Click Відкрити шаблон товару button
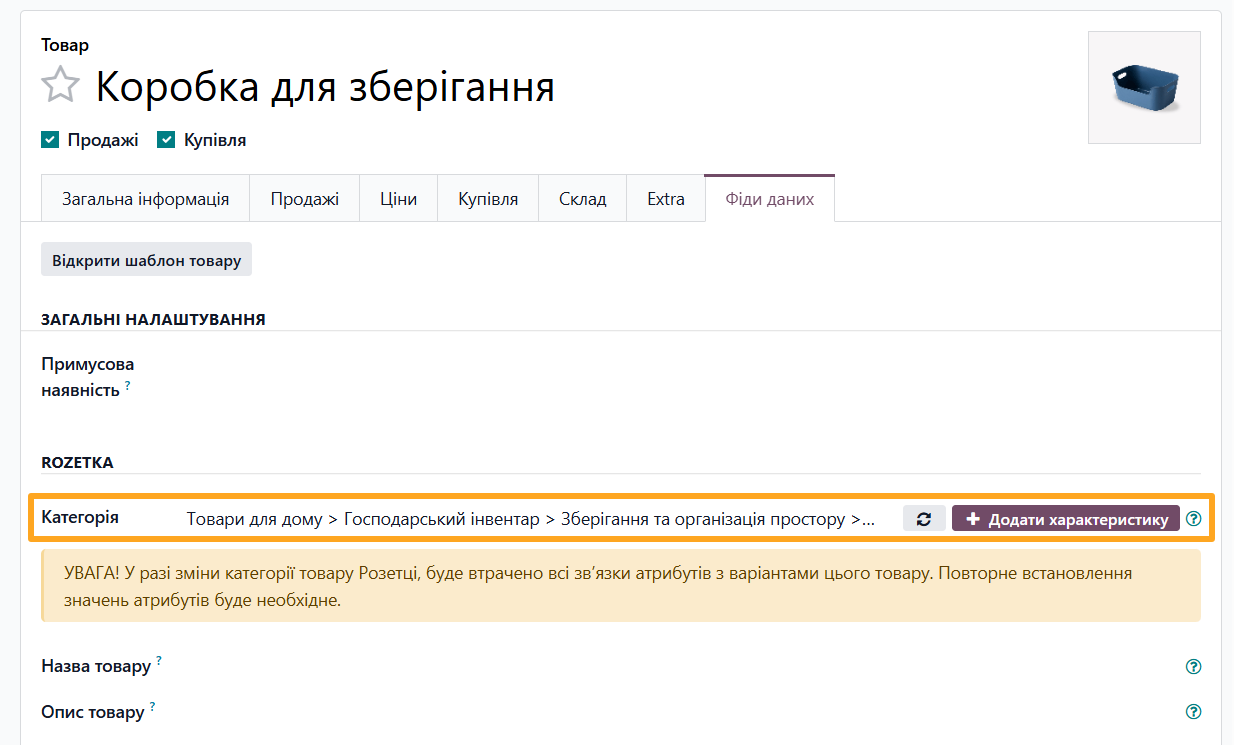This screenshot has width=1234, height=745. (x=147, y=260)
